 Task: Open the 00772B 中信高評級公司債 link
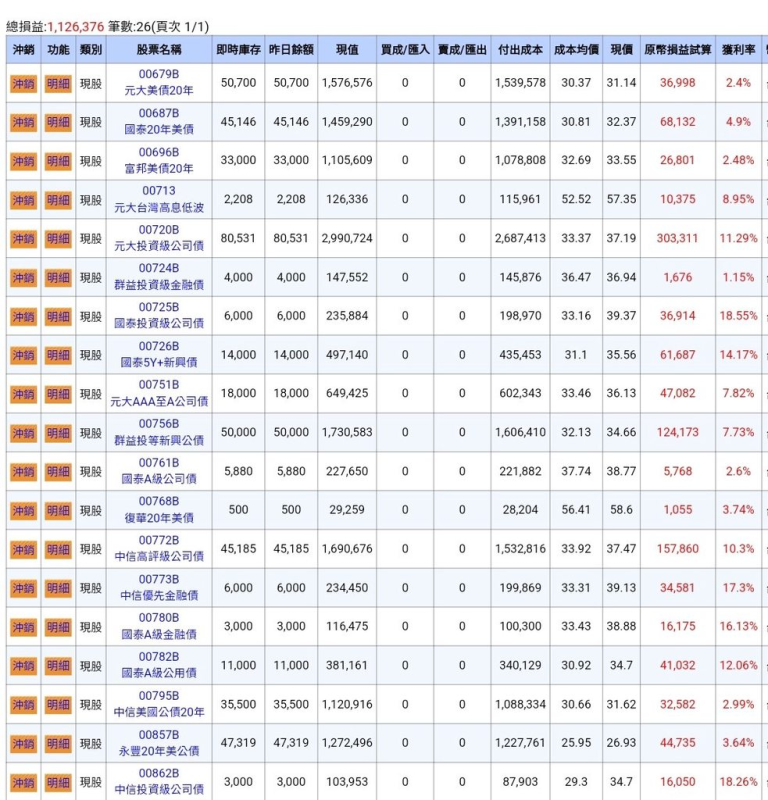coord(159,549)
